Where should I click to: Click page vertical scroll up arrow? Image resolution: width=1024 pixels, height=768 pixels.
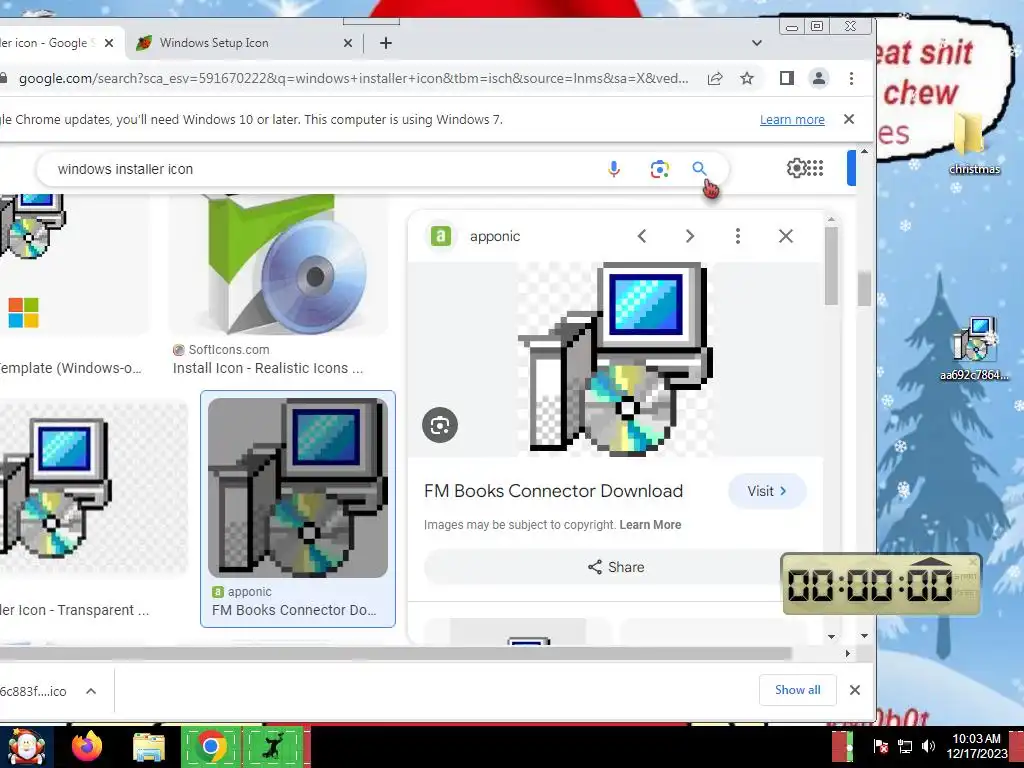pos(864,152)
